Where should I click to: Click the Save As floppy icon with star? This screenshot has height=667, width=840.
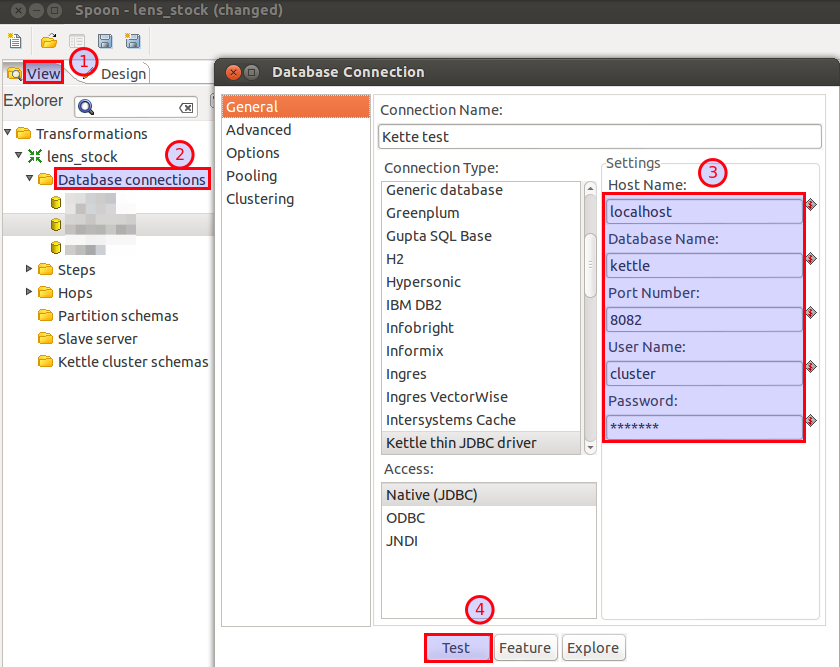click(x=132, y=41)
